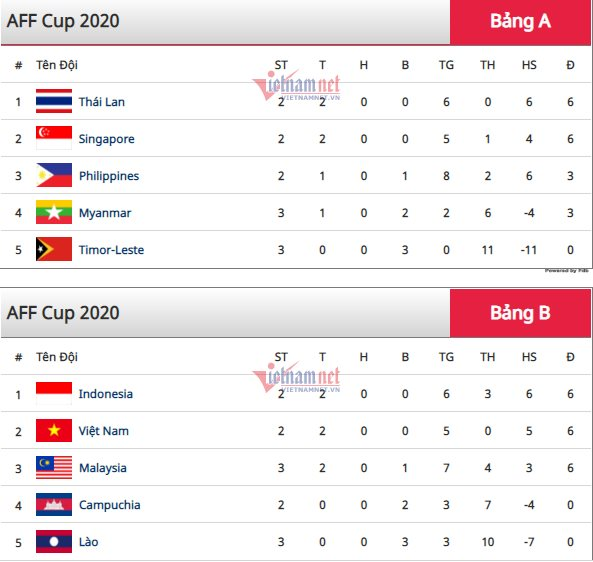The height and width of the screenshot is (562, 593).
Task: Open the Timor-Leste team link
Action: click(x=111, y=250)
